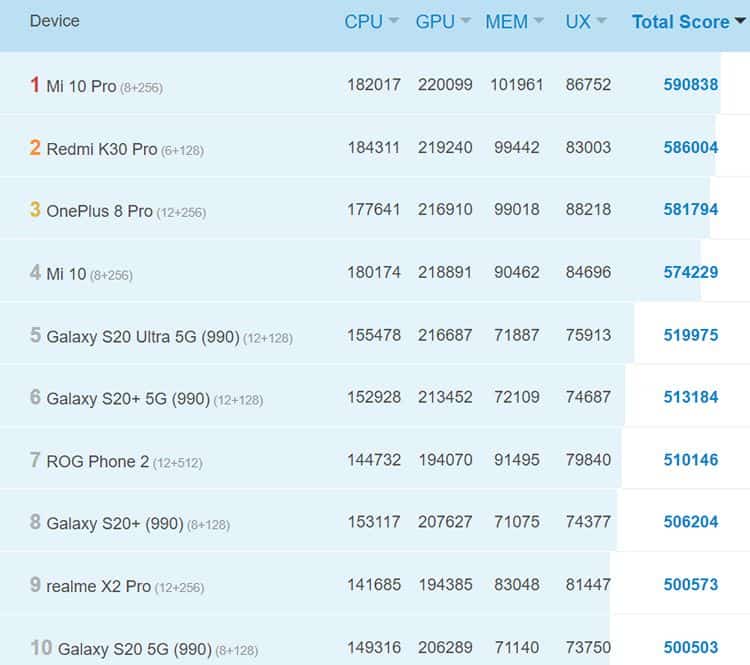Open Galaxy S20+ (990) 8+128 entry
The height and width of the screenshot is (665, 750).
click(114, 523)
